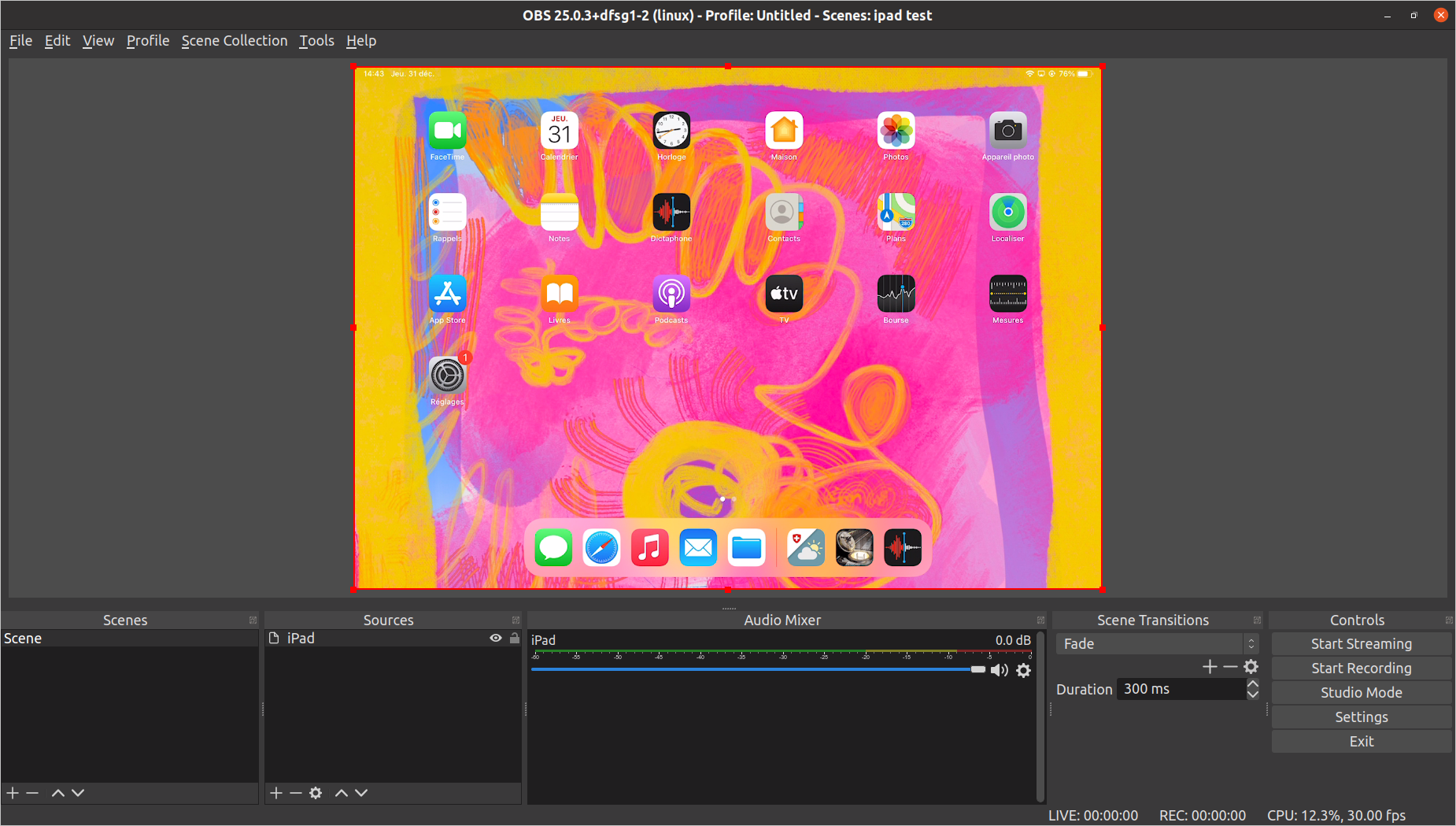Move the iPad source down in the list
The image size is (1456, 826).
click(x=361, y=793)
